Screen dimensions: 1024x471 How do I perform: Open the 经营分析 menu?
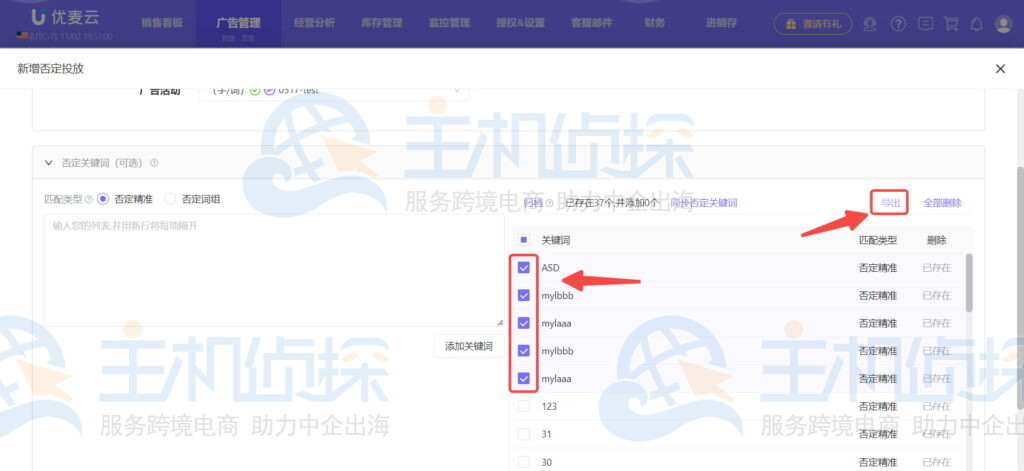(315, 23)
